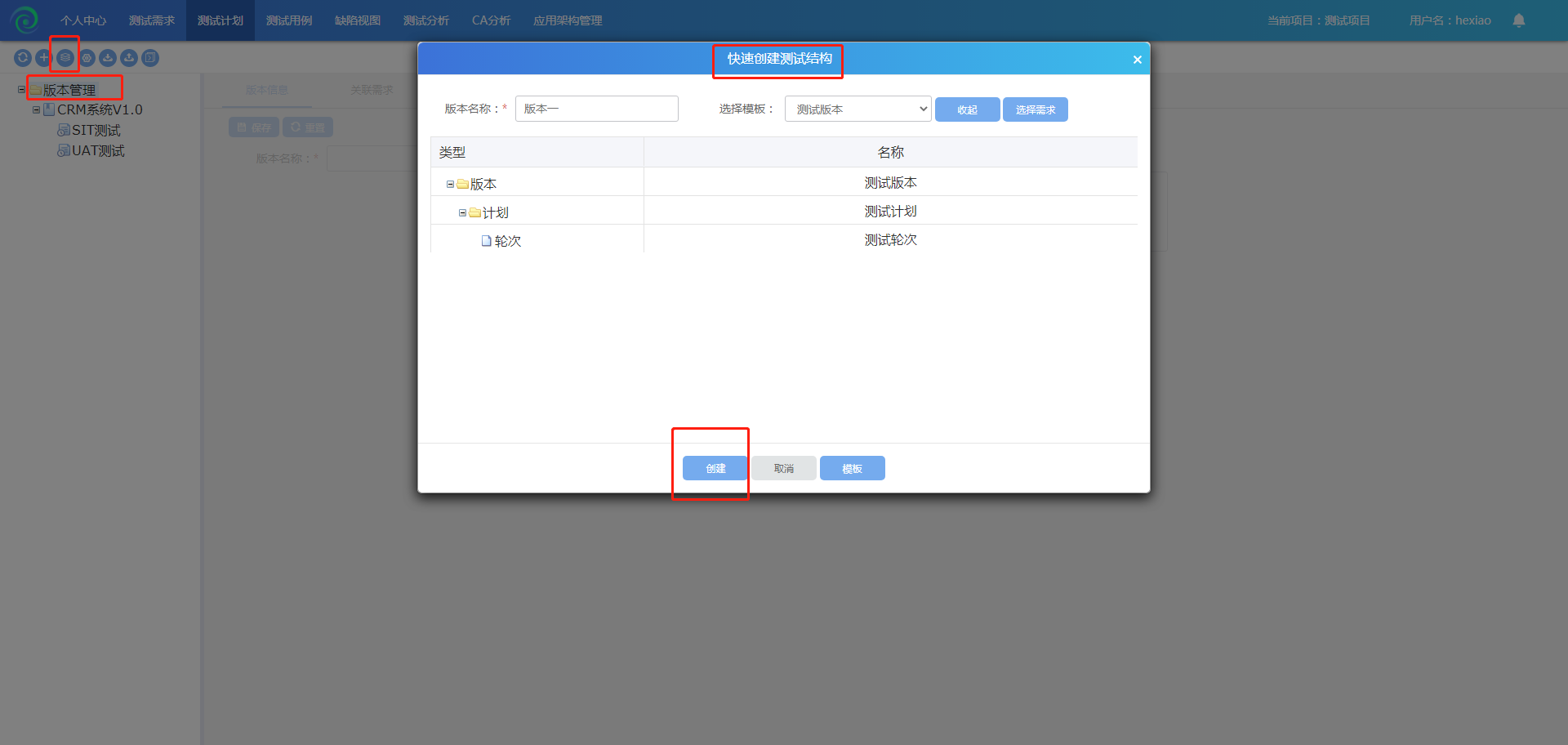Select the 轮次 row in the tree
Image resolution: width=1568 pixels, height=745 pixels.
point(507,241)
